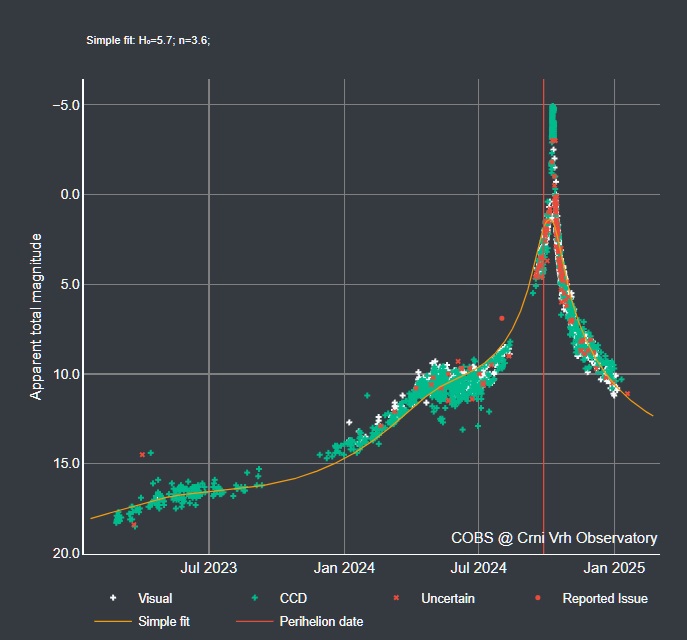This screenshot has width=687, height=640.
Task: Select the red x point near magnitude 14.5
Action: coord(142,455)
